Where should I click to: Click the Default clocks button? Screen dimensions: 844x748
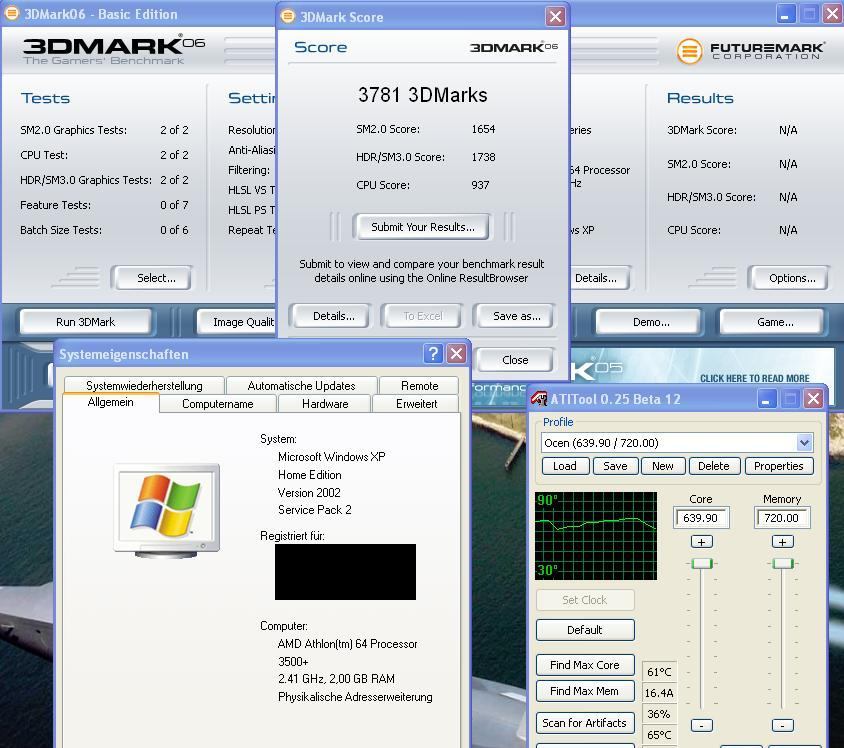(585, 630)
